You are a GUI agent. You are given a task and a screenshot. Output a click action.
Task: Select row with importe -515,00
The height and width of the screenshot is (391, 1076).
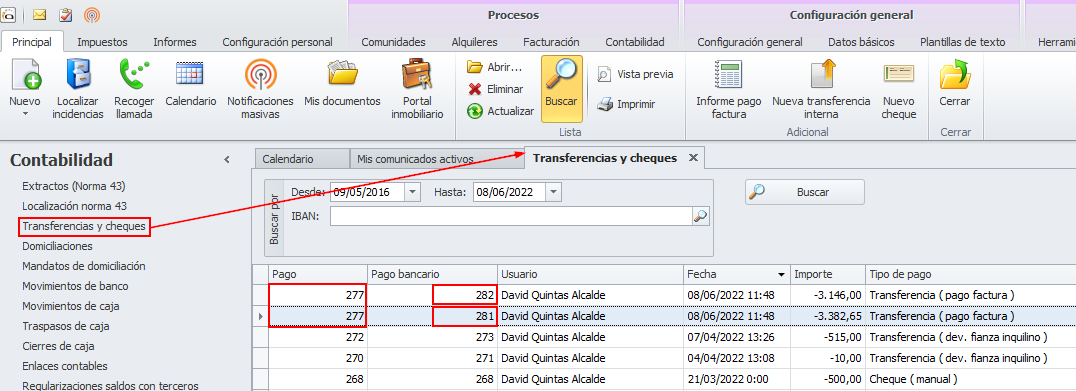coord(664,337)
